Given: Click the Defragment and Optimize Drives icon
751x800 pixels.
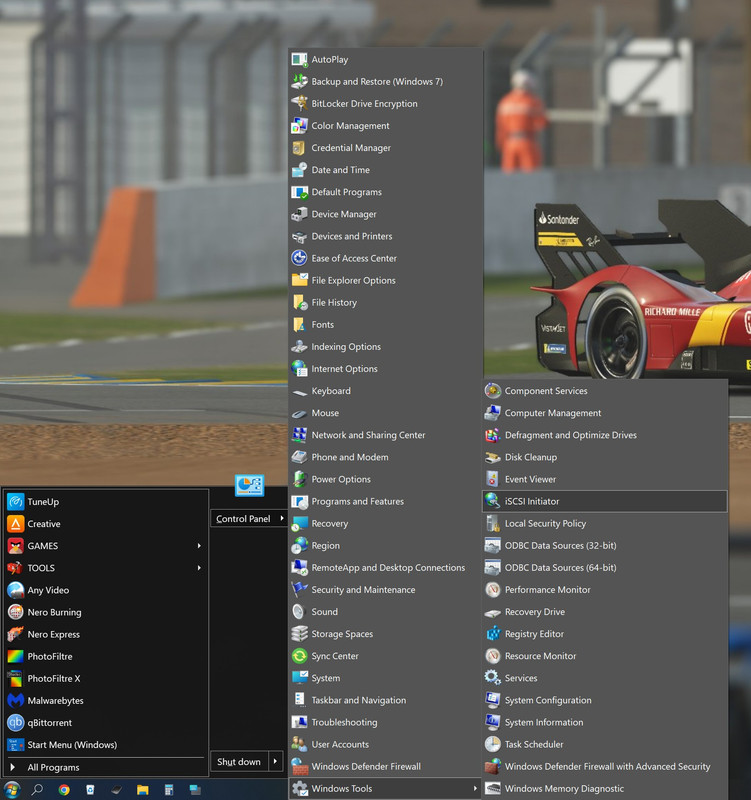Looking at the screenshot, I should click(x=493, y=435).
